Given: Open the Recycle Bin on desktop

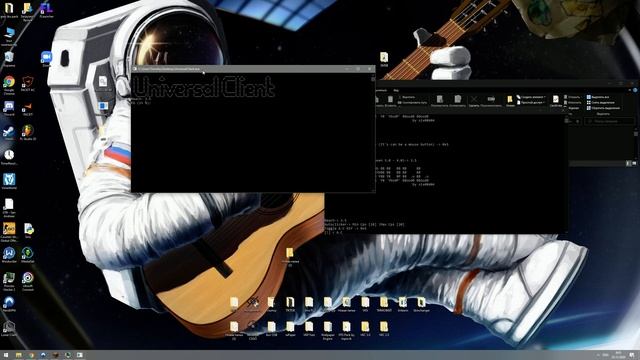Looking at the screenshot, I should (9, 58).
